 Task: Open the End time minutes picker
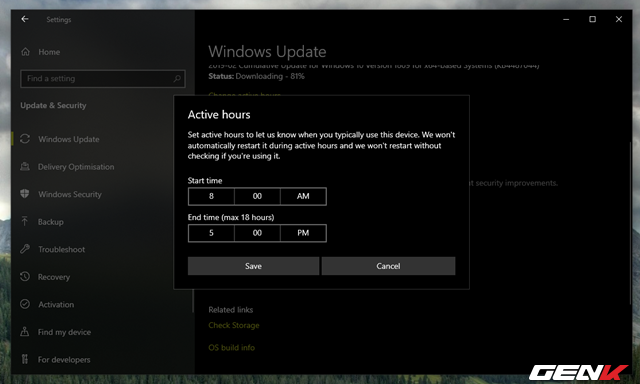coord(257,233)
